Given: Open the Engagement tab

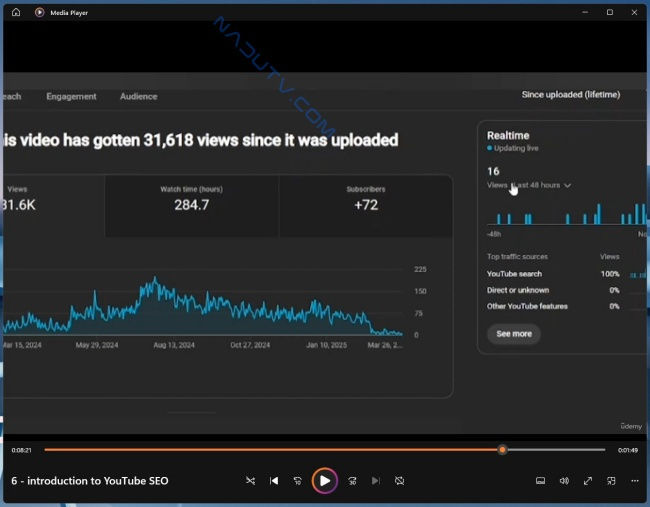Looking at the screenshot, I should pos(71,96).
